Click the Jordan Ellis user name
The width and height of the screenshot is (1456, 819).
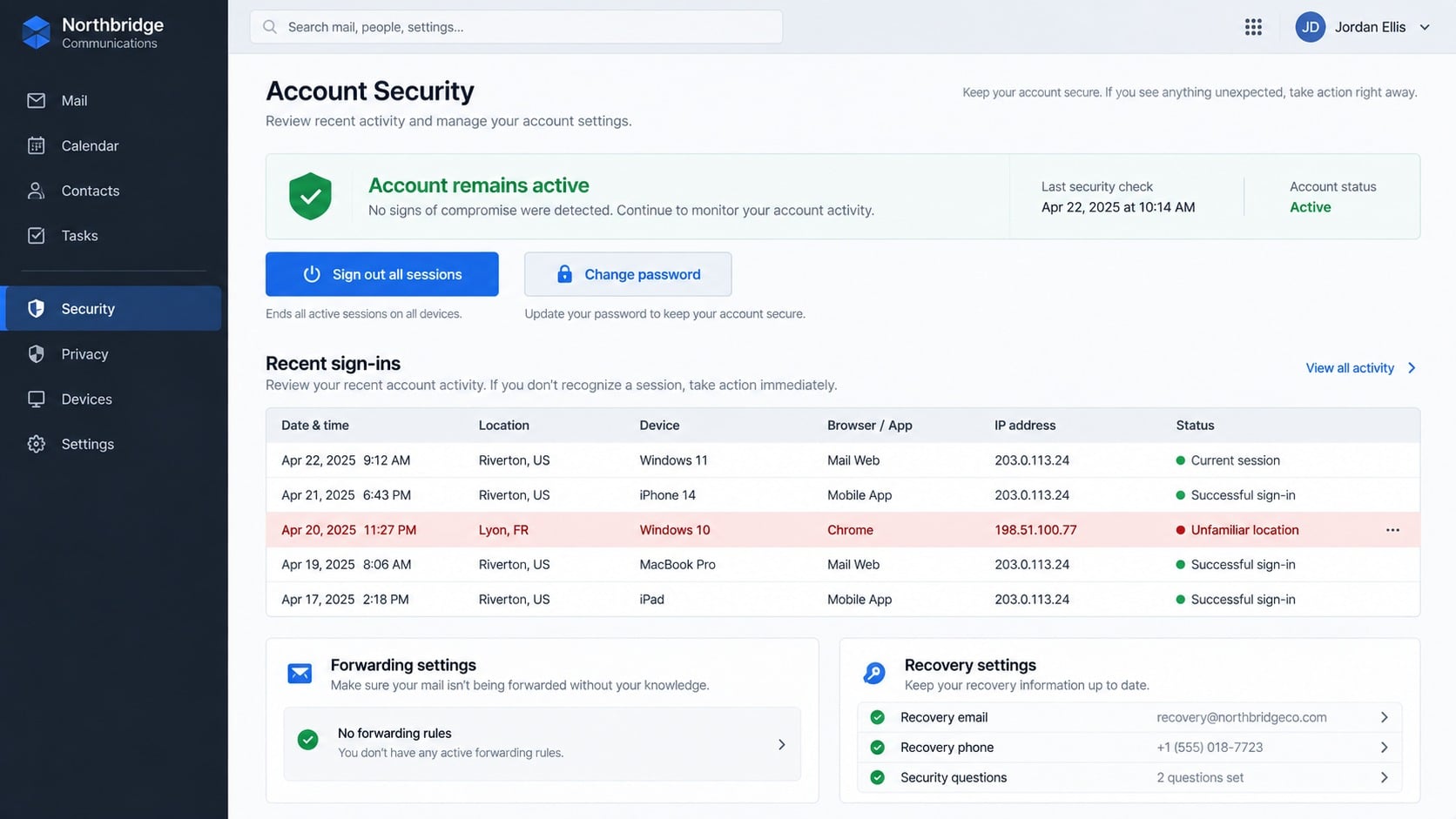point(1370,27)
